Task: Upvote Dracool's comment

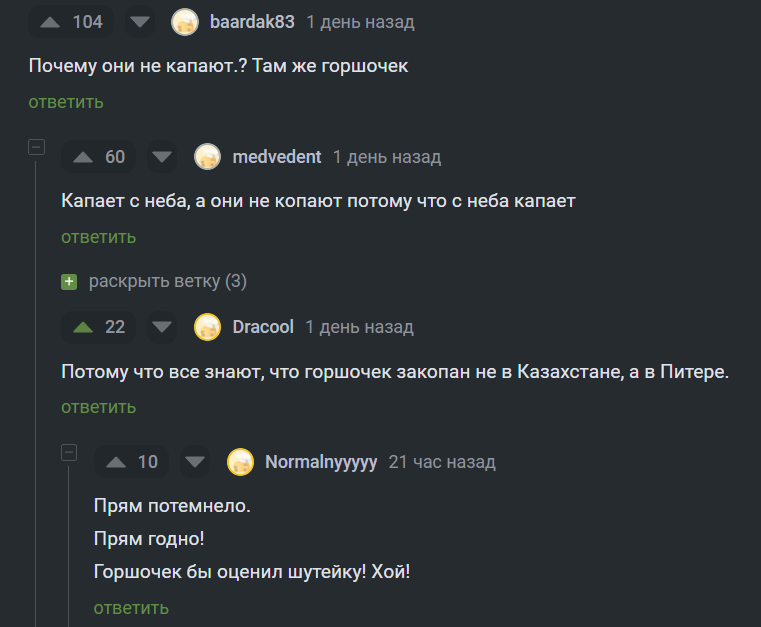Action: pos(83,327)
